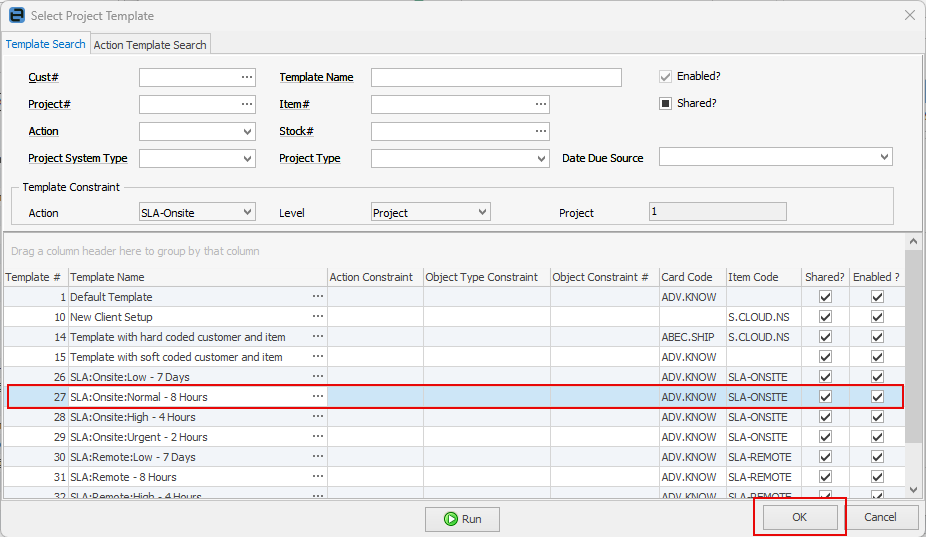Click ellipsis in SLA:Onsite:Normal - 8 Hours row
Viewport: 926px width, 537px height.
click(x=318, y=397)
